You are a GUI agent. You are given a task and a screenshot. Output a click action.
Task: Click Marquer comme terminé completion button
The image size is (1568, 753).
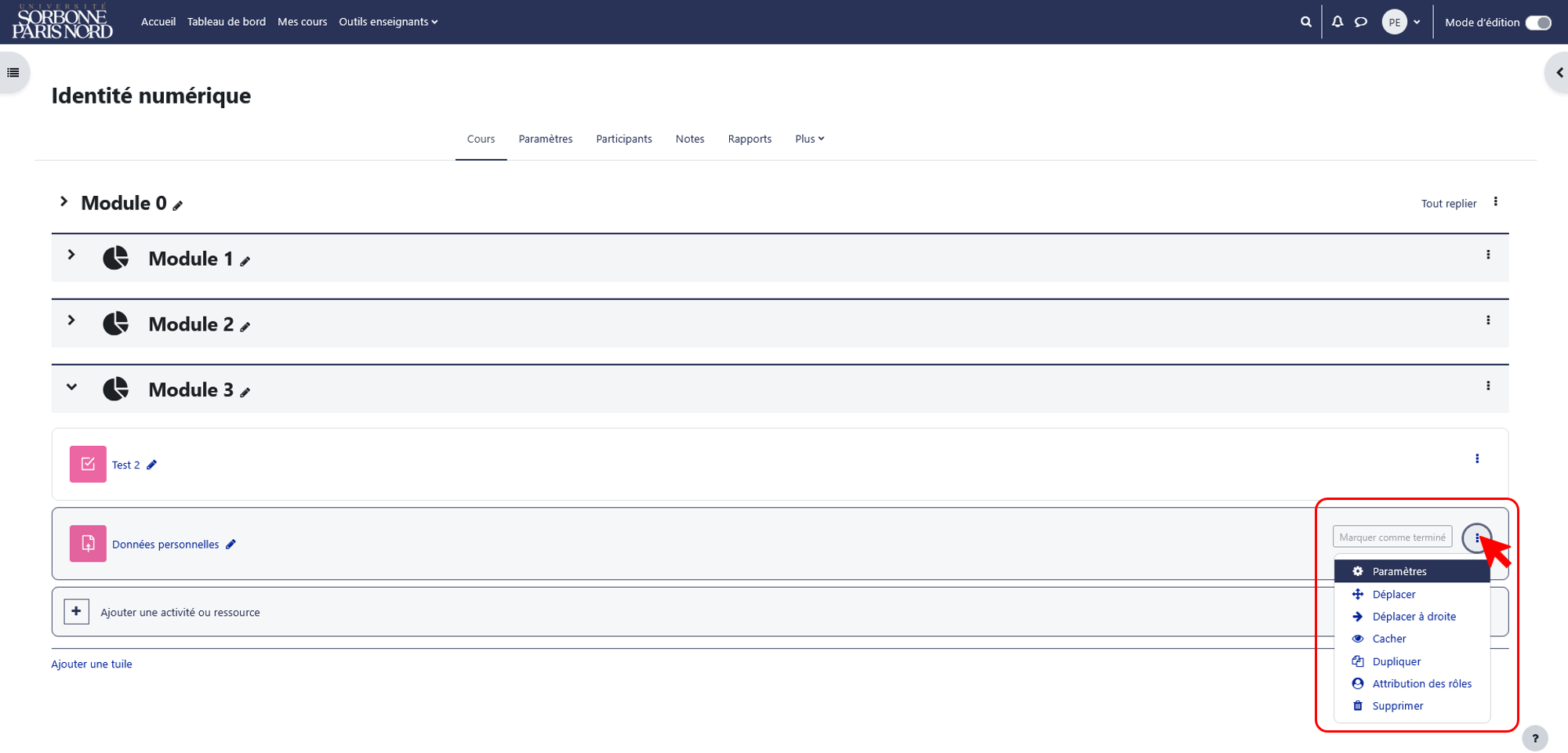click(1392, 537)
